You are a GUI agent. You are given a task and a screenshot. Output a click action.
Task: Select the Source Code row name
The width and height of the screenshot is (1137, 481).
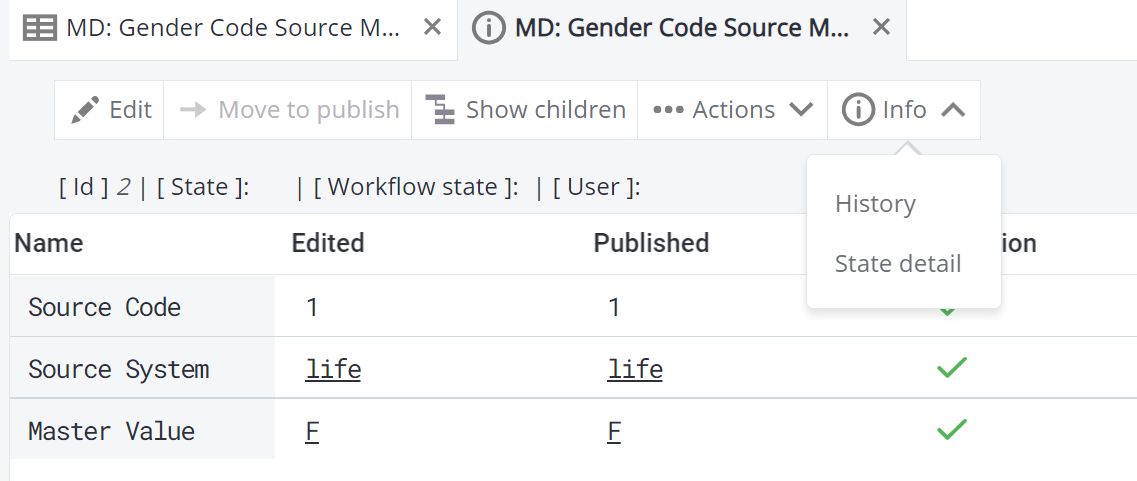[x=104, y=307]
